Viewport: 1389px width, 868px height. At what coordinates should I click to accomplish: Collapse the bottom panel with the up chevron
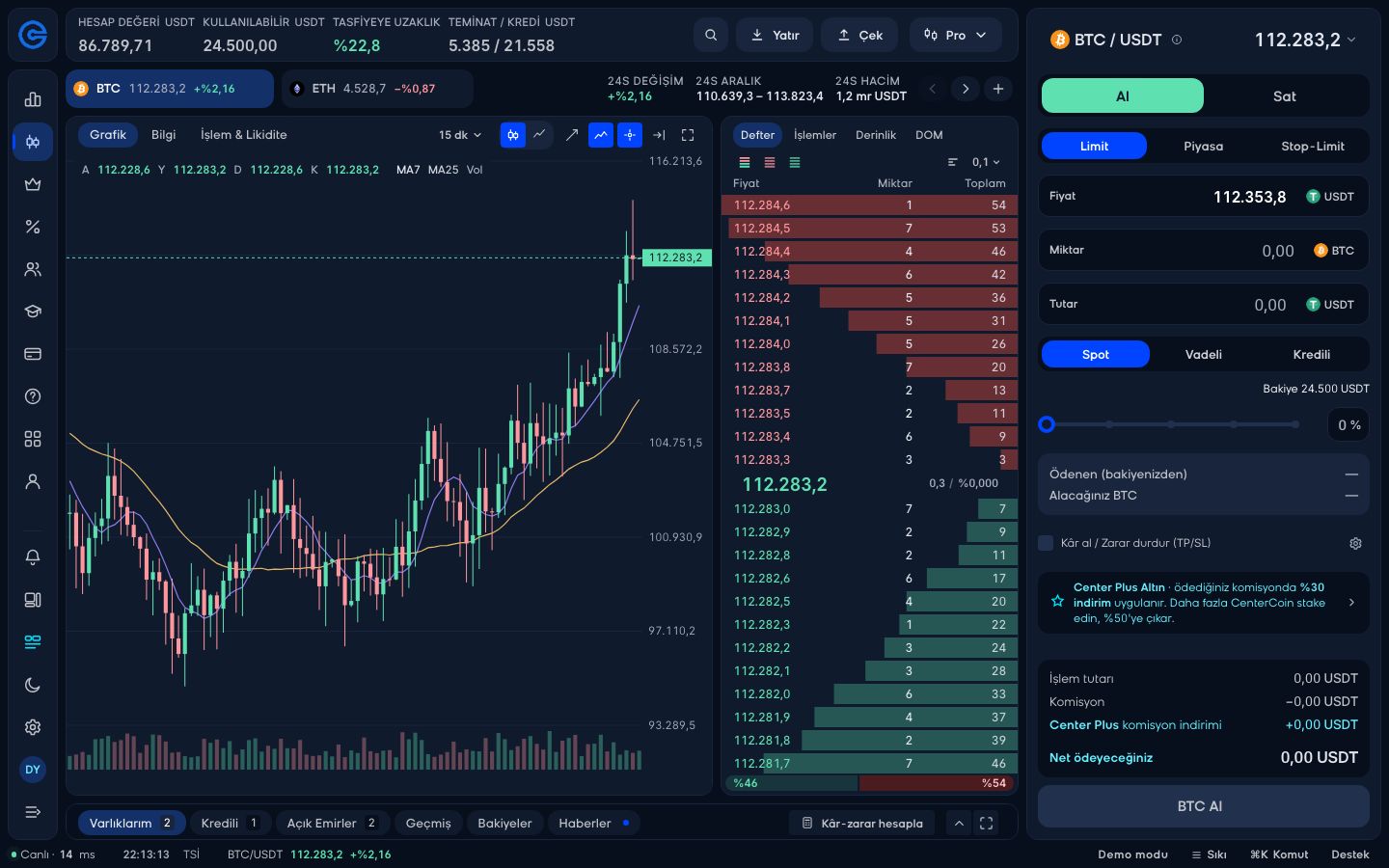pyautogui.click(x=959, y=823)
